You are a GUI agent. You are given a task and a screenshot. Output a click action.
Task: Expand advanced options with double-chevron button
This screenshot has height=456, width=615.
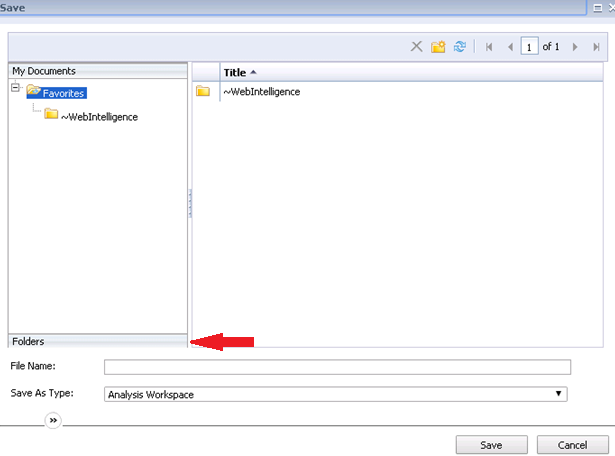[53, 422]
